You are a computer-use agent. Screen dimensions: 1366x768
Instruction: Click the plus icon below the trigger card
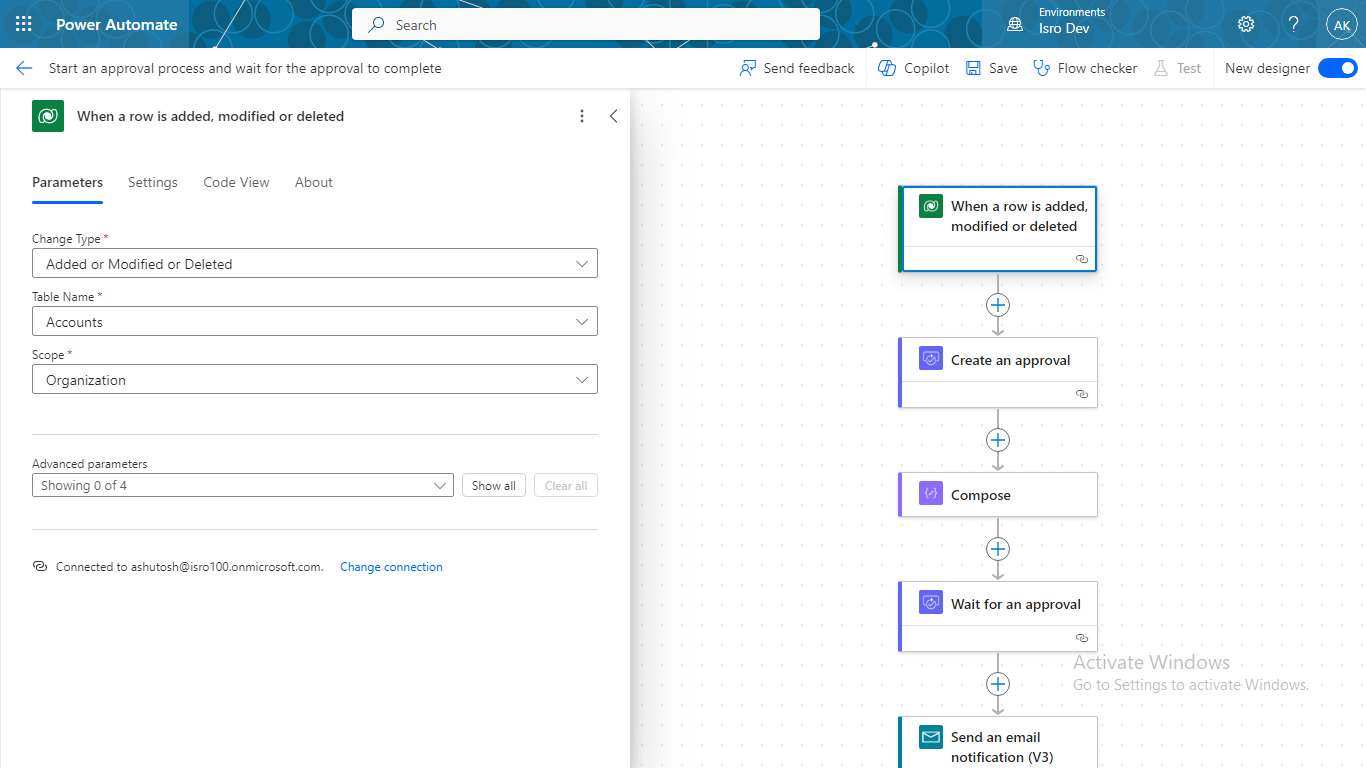point(997,305)
